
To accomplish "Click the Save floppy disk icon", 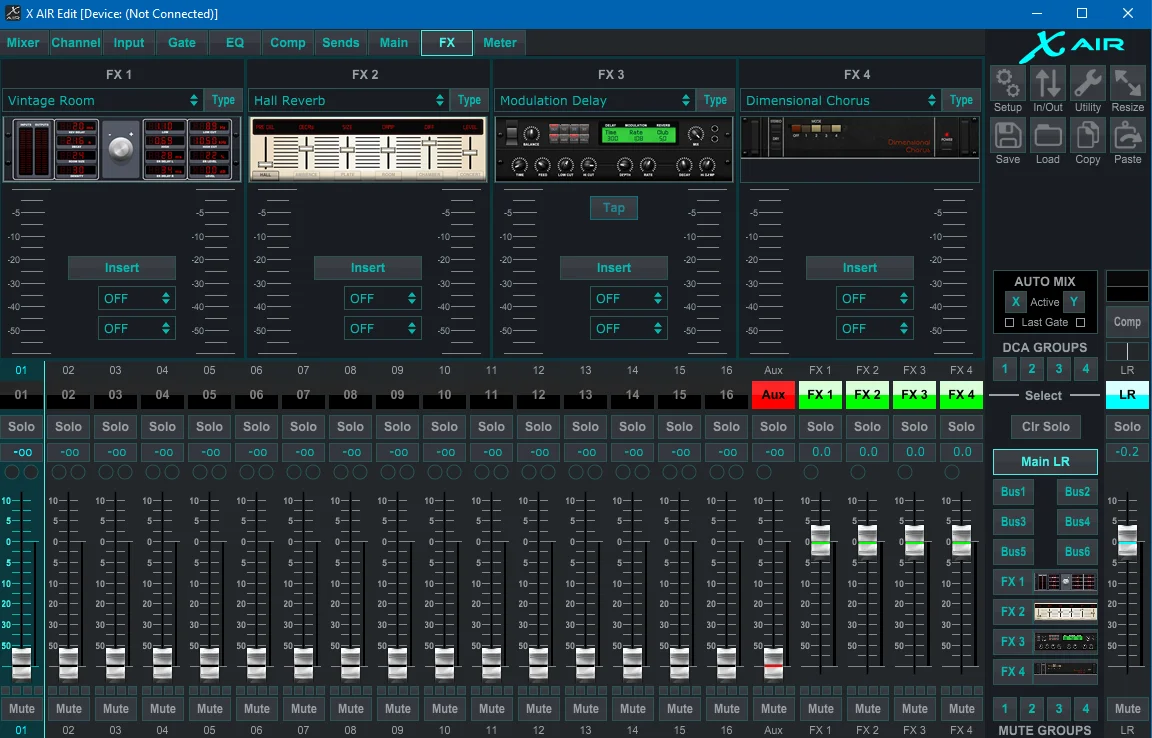I will pyautogui.click(x=1008, y=136).
